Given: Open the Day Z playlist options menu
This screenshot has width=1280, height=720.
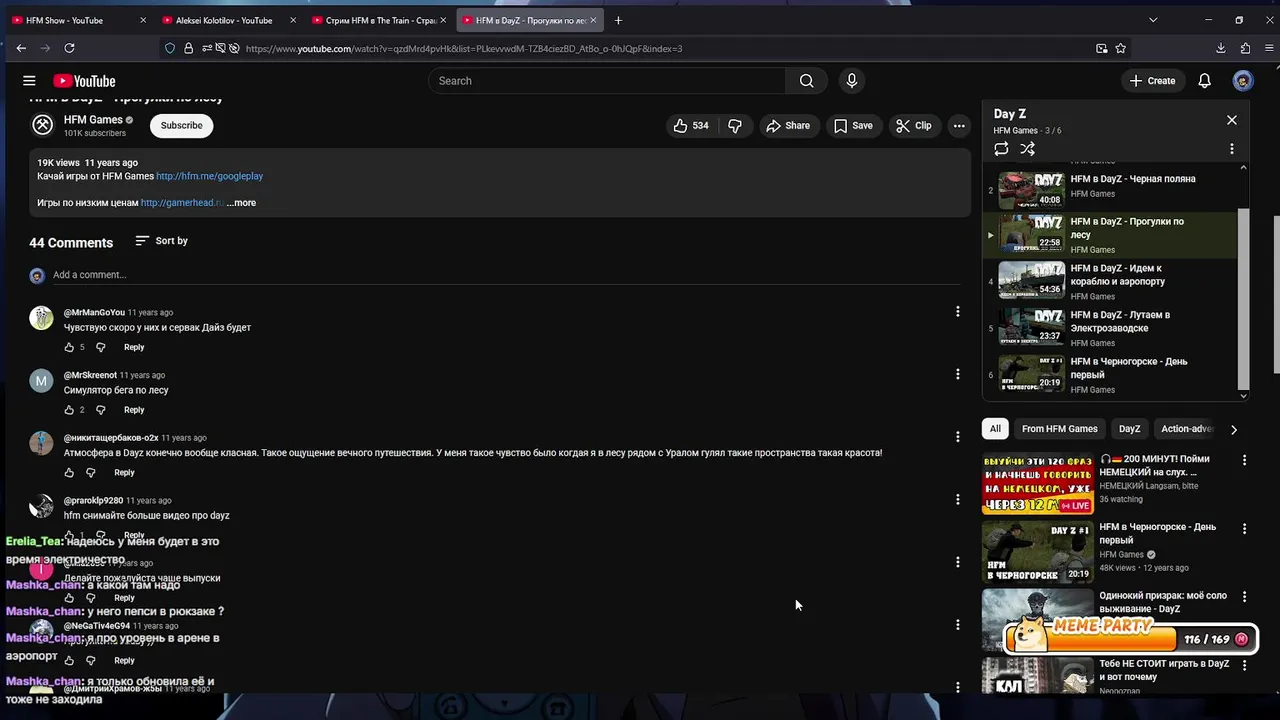Looking at the screenshot, I should (x=1232, y=149).
